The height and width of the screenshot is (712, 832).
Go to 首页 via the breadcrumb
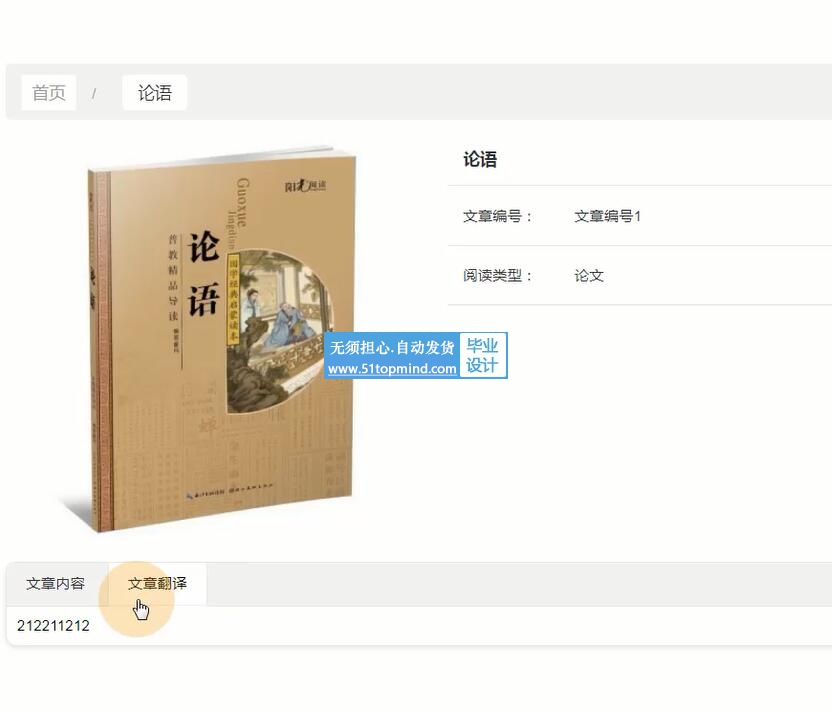click(49, 93)
